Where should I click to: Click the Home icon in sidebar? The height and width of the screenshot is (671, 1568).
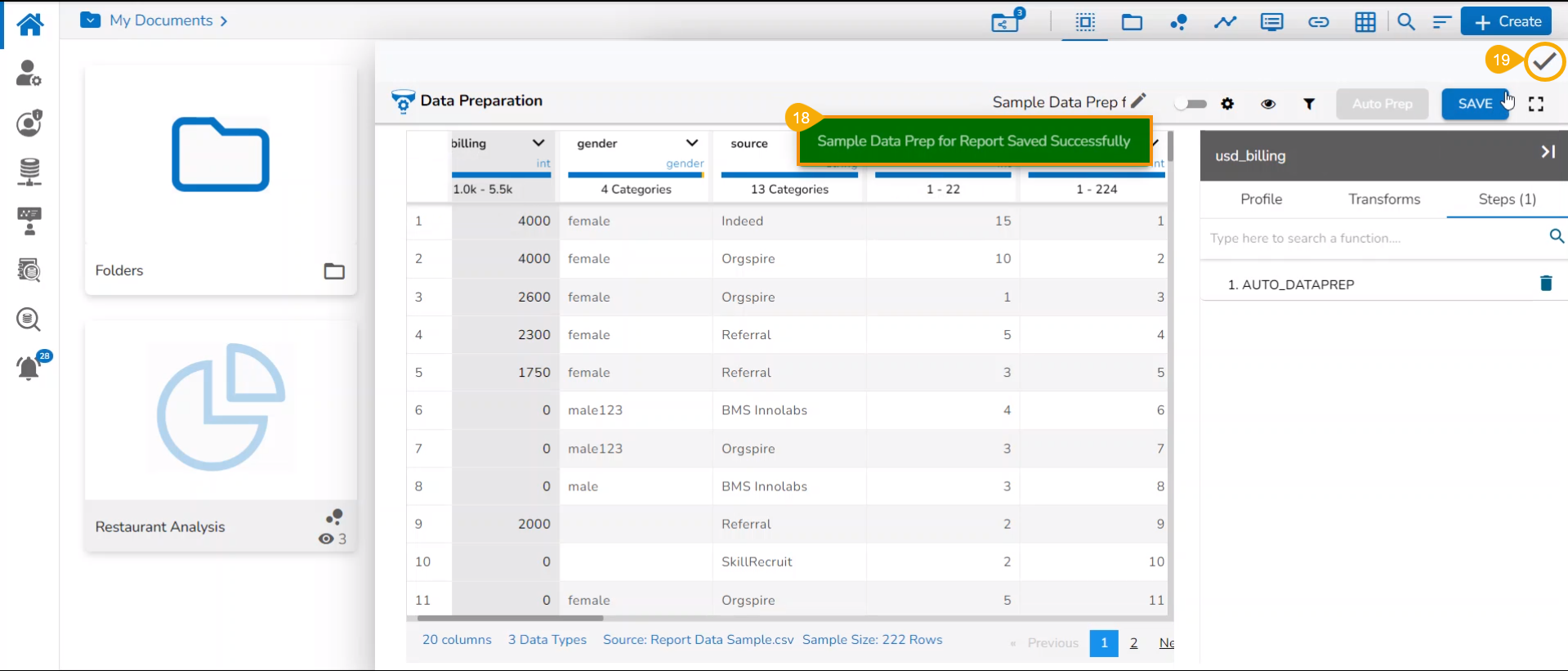(29, 24)
